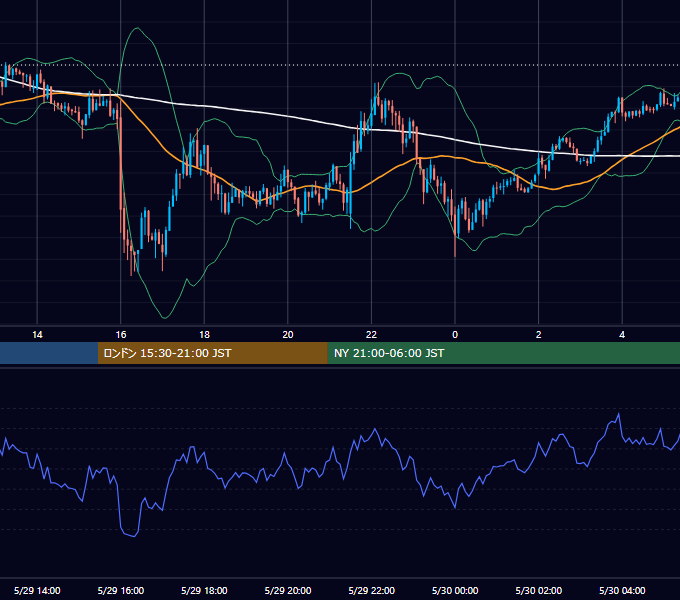This screenshot has height=600, width=680.
Task: Click the 18 hour axis label
Action: [x=204, y=335]
